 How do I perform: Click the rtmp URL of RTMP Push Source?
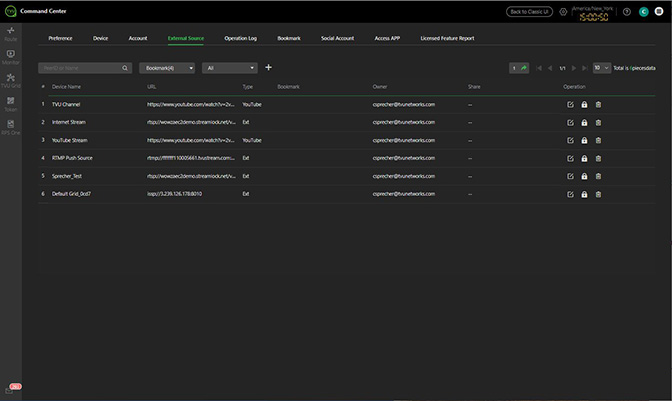191,158
